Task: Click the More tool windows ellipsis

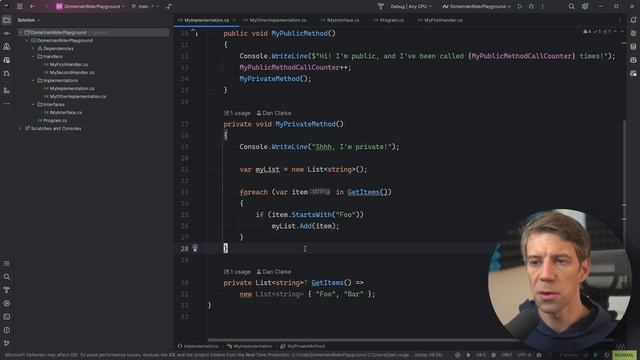Action: [x=7, y=104]
